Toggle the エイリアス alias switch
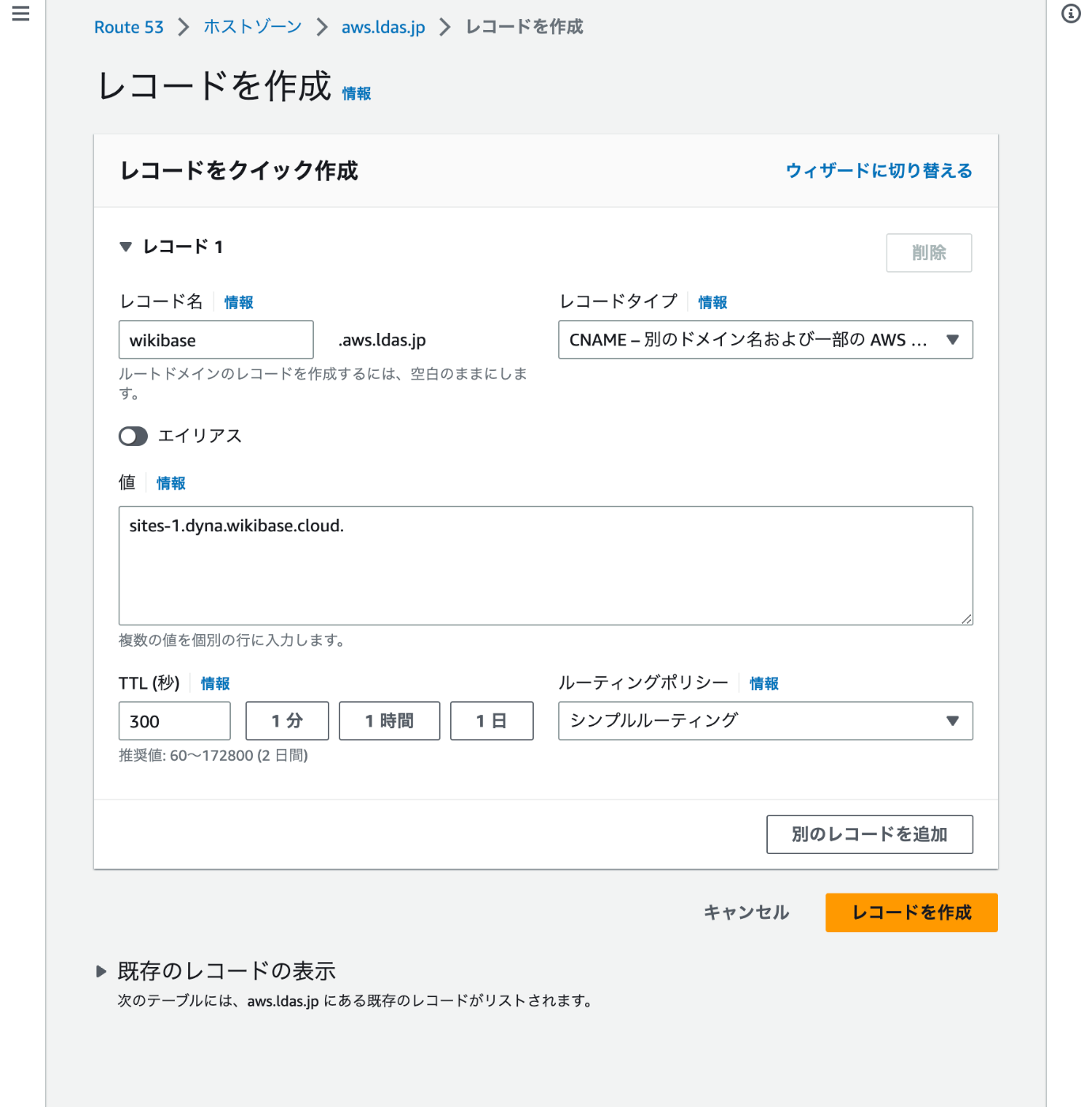This screenshot has height=1107, width=1092. 133,436
